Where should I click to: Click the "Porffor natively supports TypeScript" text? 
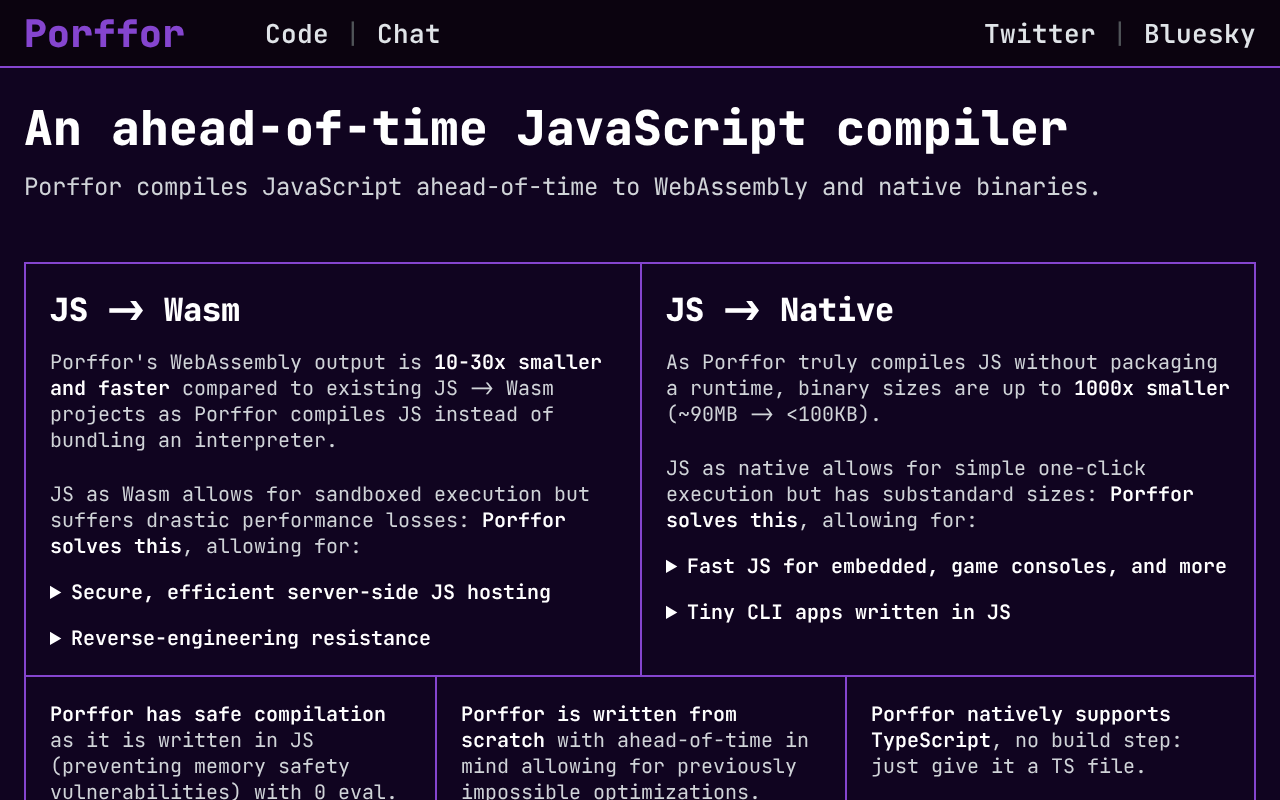[x=1021, y=727]
